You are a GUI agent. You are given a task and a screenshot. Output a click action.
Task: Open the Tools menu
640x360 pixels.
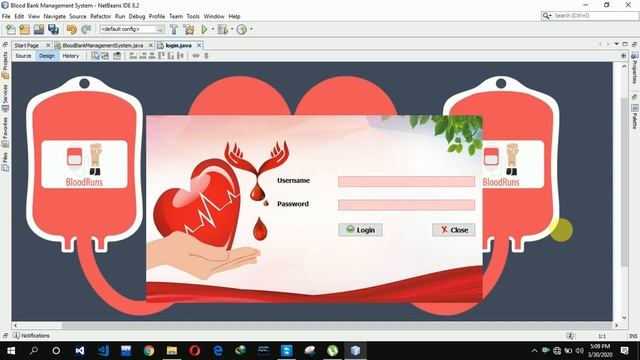pyautogui.click(x=193, y=16)
